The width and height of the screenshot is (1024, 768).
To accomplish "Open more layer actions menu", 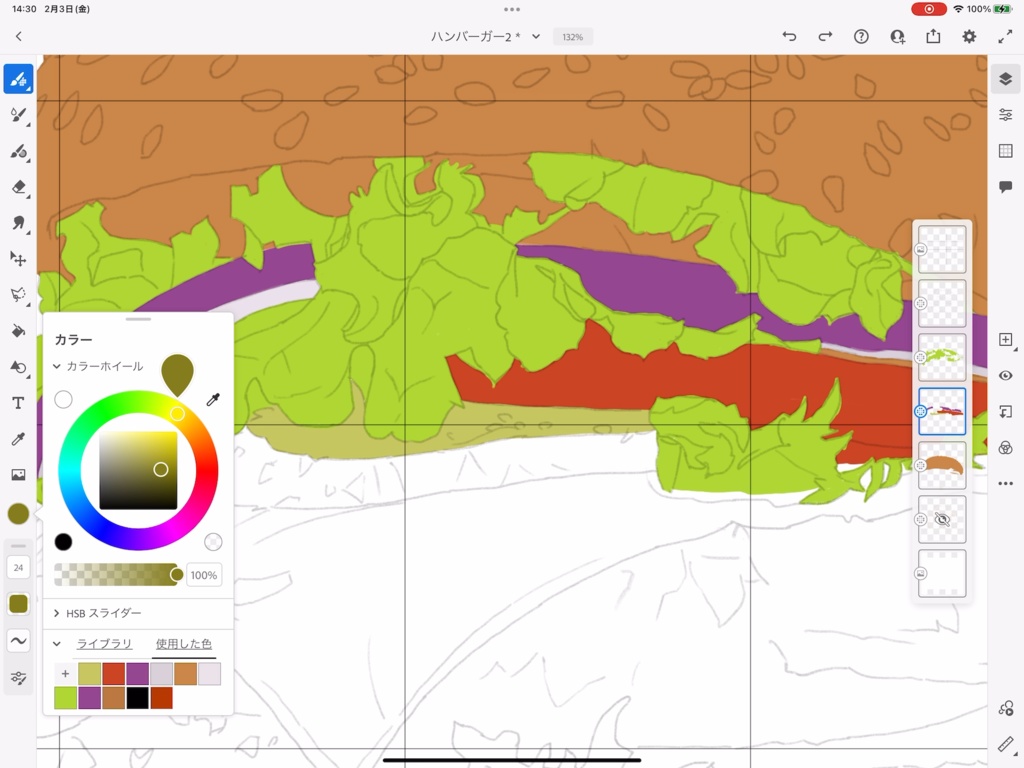I will 1006,483.
